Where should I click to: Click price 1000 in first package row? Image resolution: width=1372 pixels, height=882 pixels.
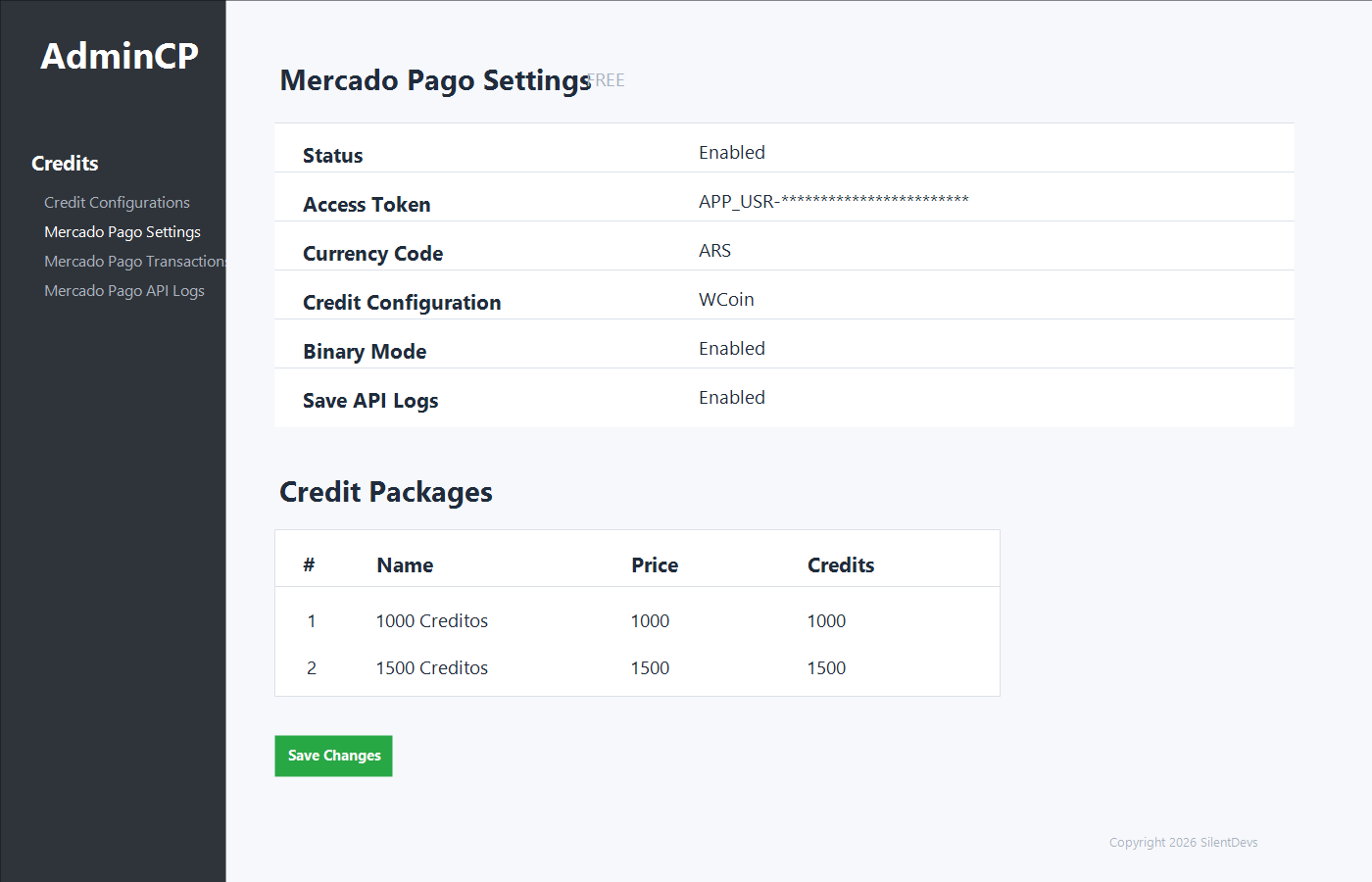650,621
